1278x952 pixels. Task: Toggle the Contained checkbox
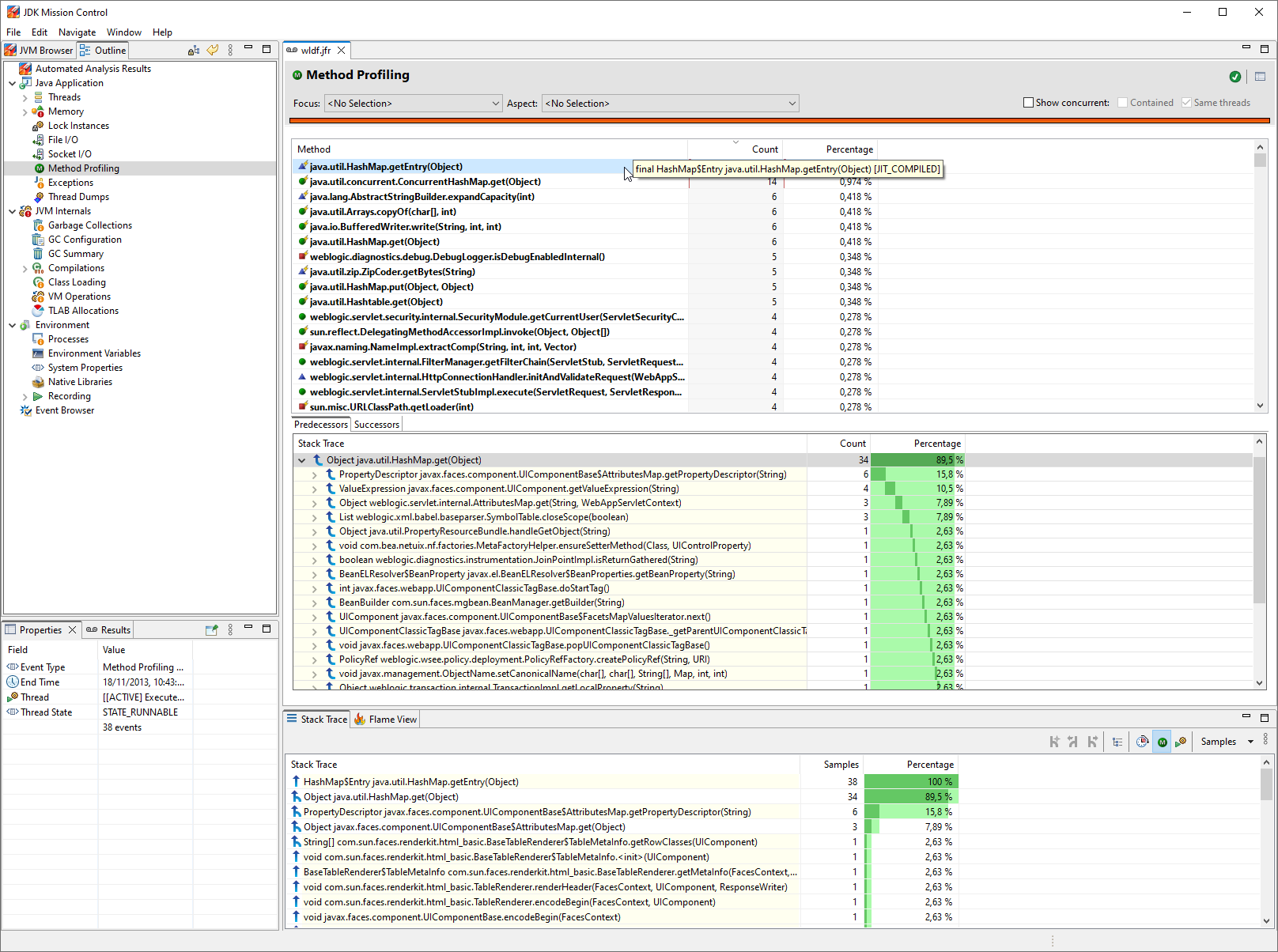click(1122, 103)
